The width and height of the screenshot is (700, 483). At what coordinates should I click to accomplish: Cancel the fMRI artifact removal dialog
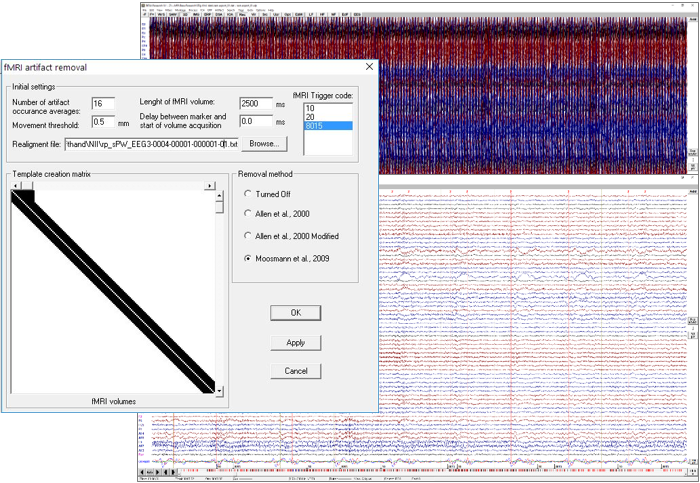pos(296,371)
